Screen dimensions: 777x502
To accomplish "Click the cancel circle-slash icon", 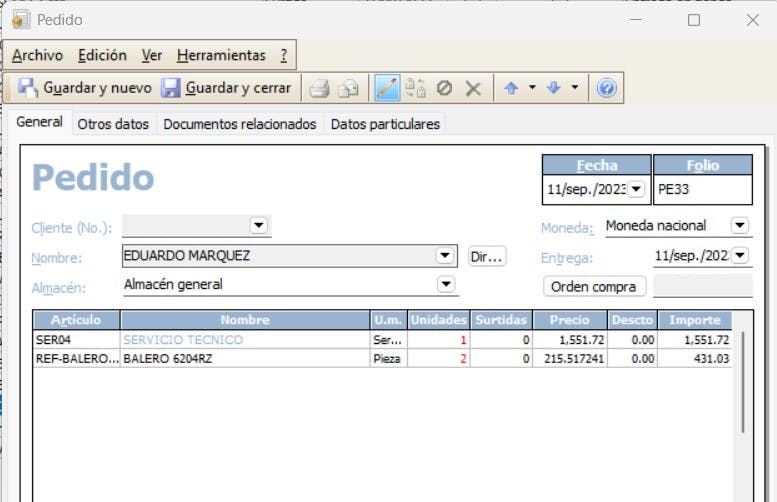I will click(x=444, y=88).
